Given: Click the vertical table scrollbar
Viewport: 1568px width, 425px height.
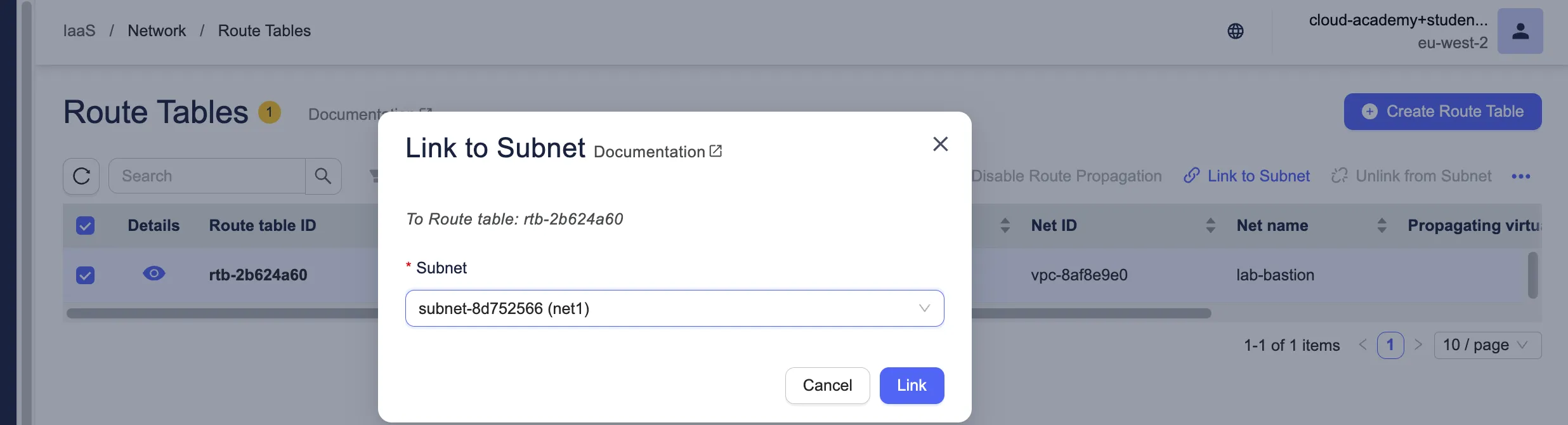Looking at the screenshot, I should point(1532,275).
